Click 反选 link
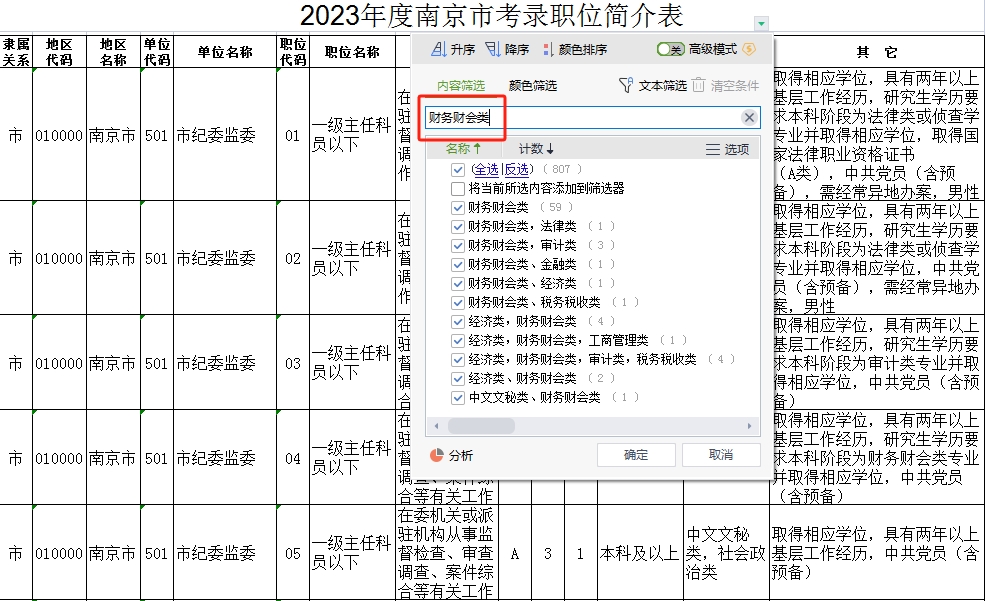Screen dimensions: 985x601 [516, 169]
